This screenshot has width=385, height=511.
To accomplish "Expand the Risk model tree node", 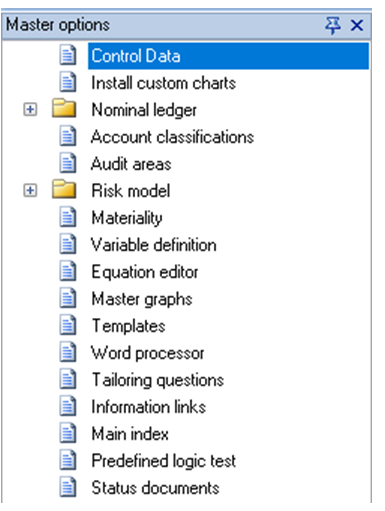I will [30, 190].
